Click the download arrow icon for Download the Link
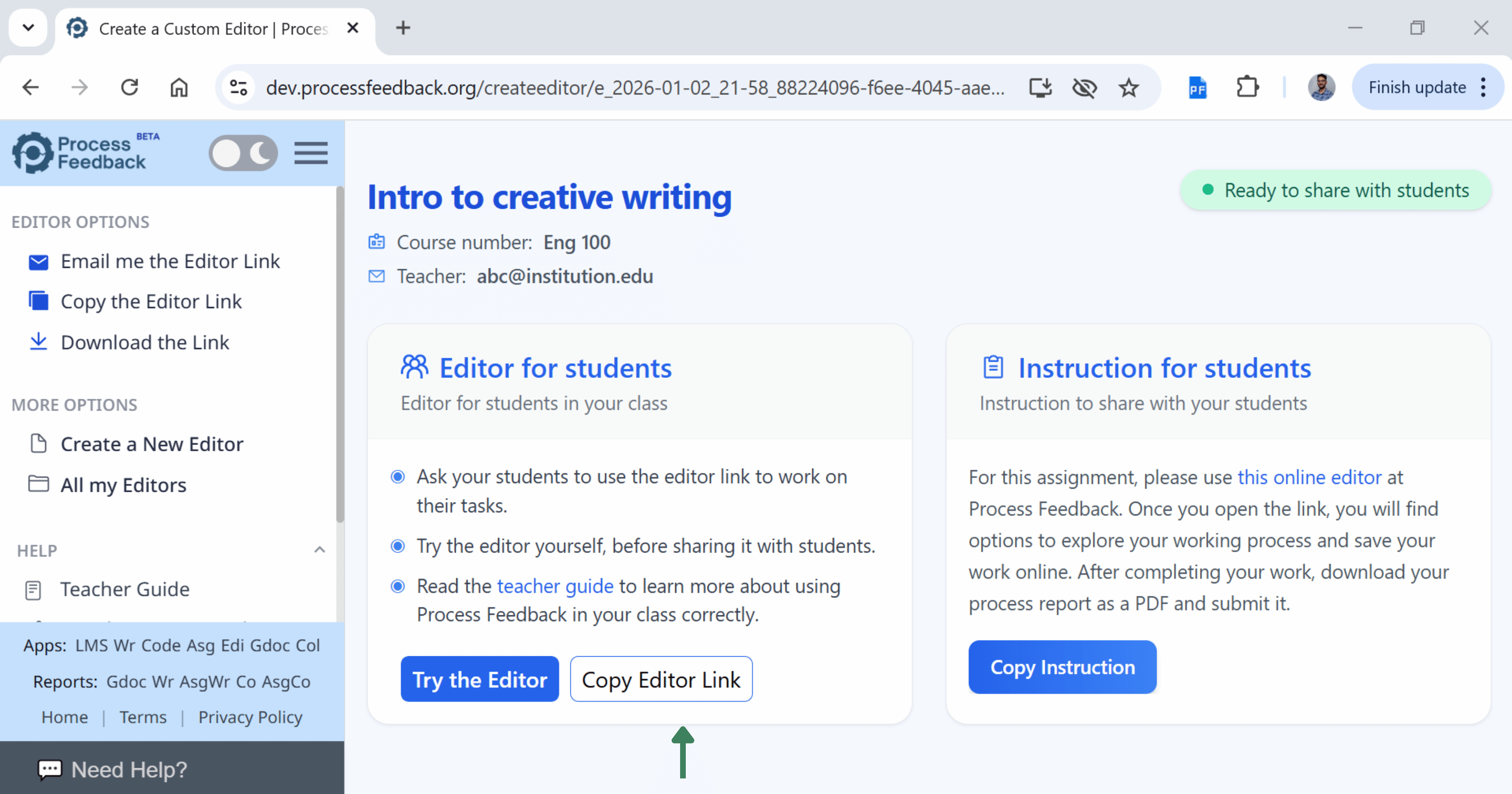Image resolution: width=1512 pixels, height=794 pixels. tap(39, 342)
